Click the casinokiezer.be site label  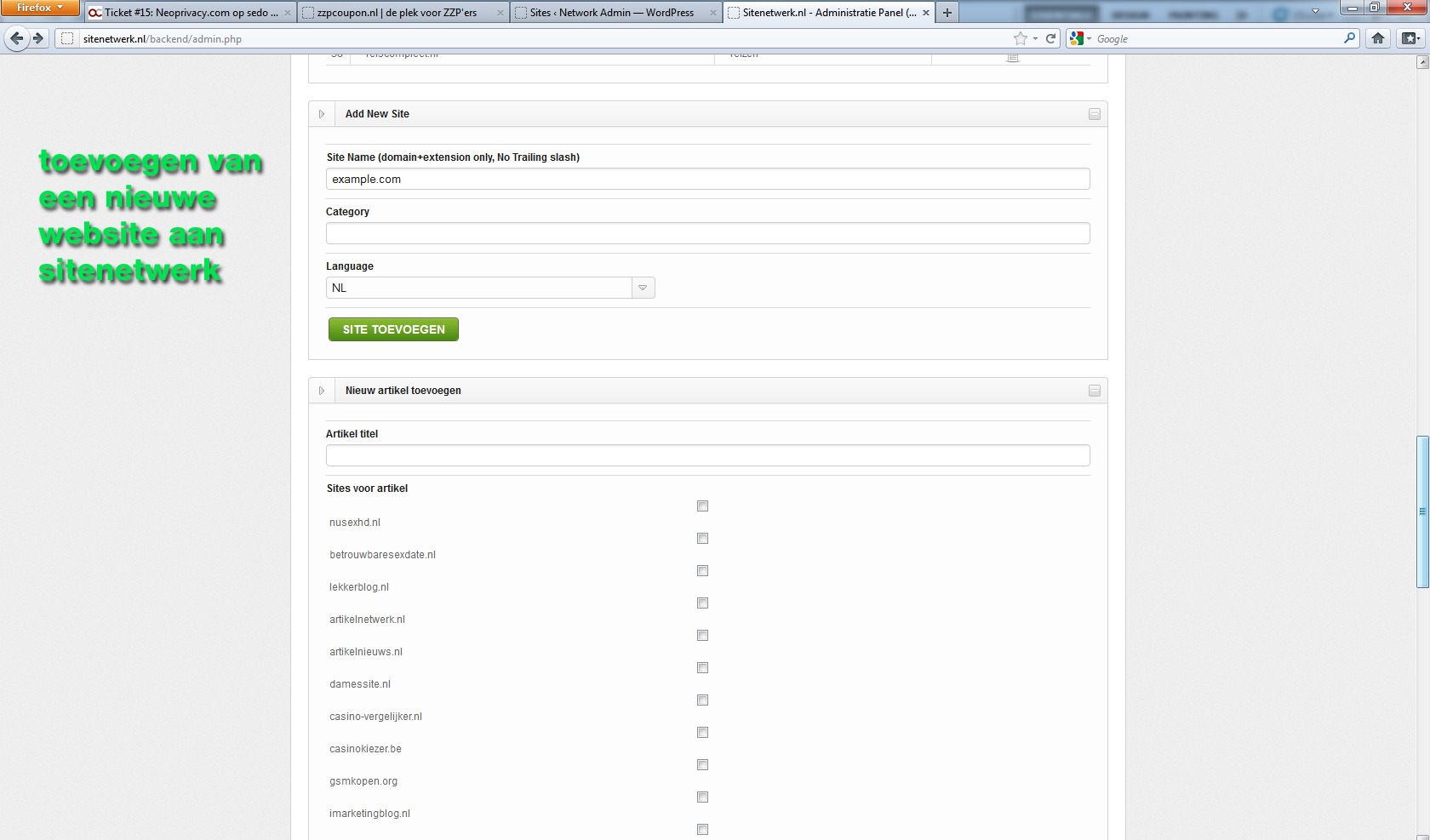point(365,749)
